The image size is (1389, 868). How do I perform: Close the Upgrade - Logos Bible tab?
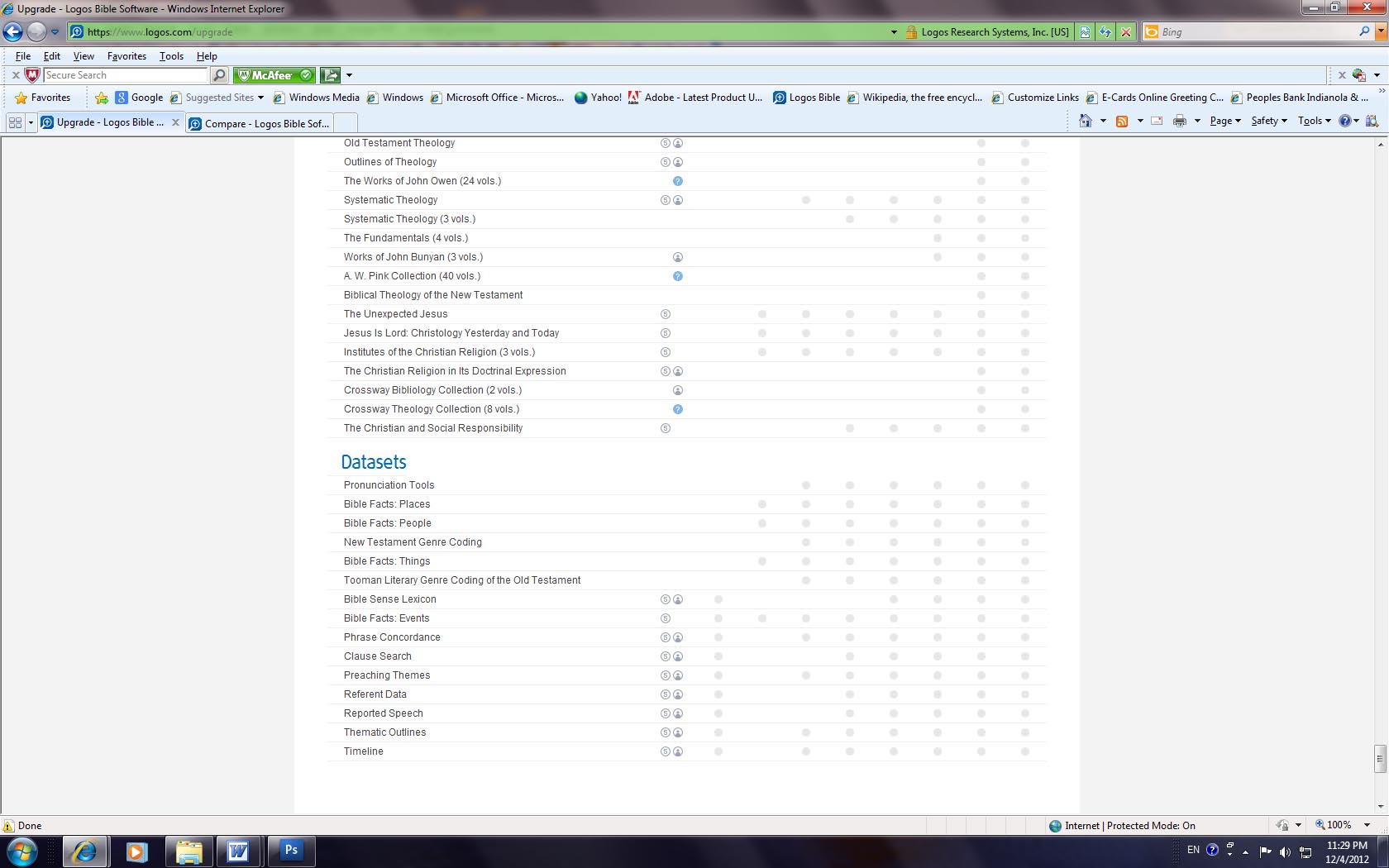175,122
